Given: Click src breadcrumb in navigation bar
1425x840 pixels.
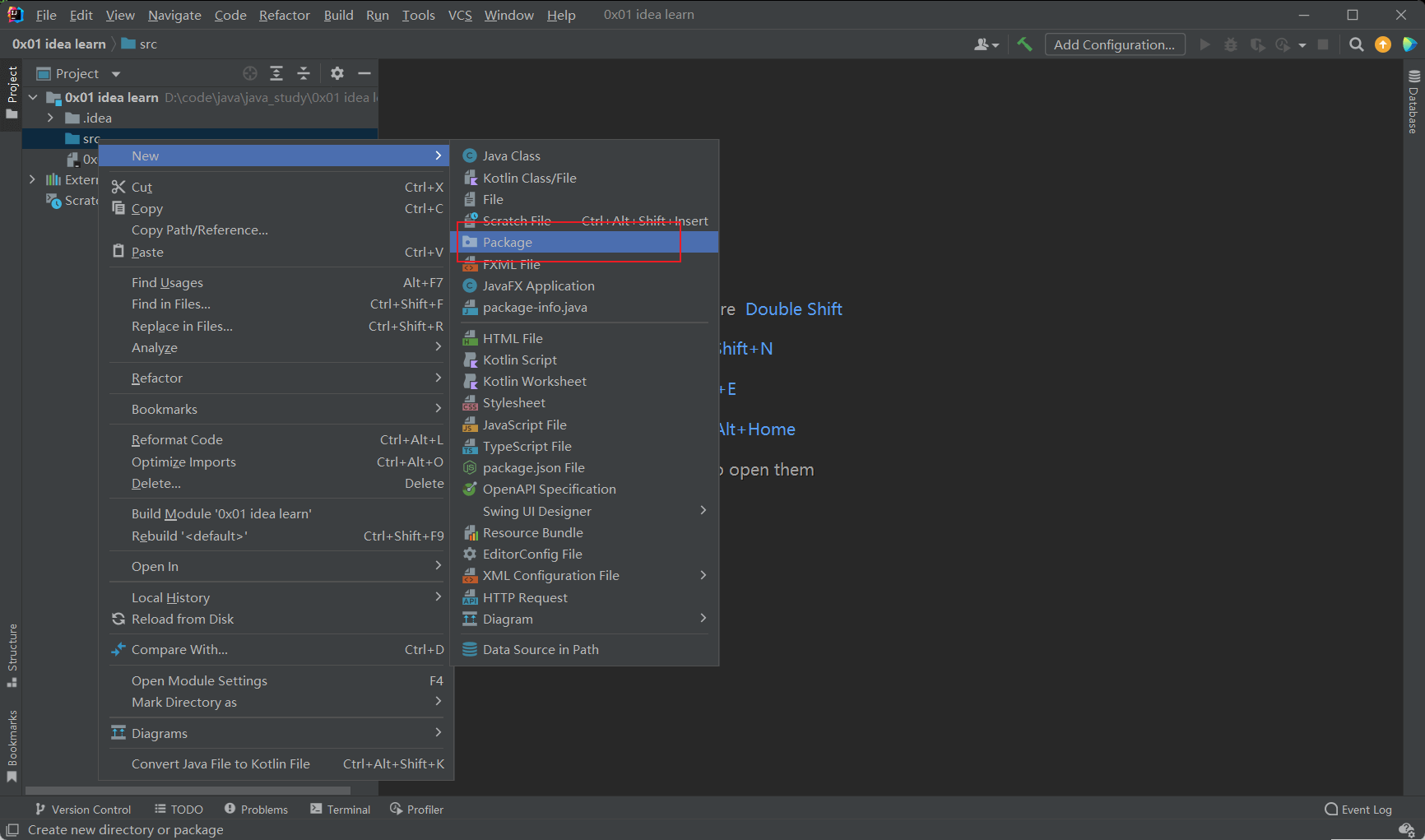Looking at the screenshot, I should (x=139, y=44).
